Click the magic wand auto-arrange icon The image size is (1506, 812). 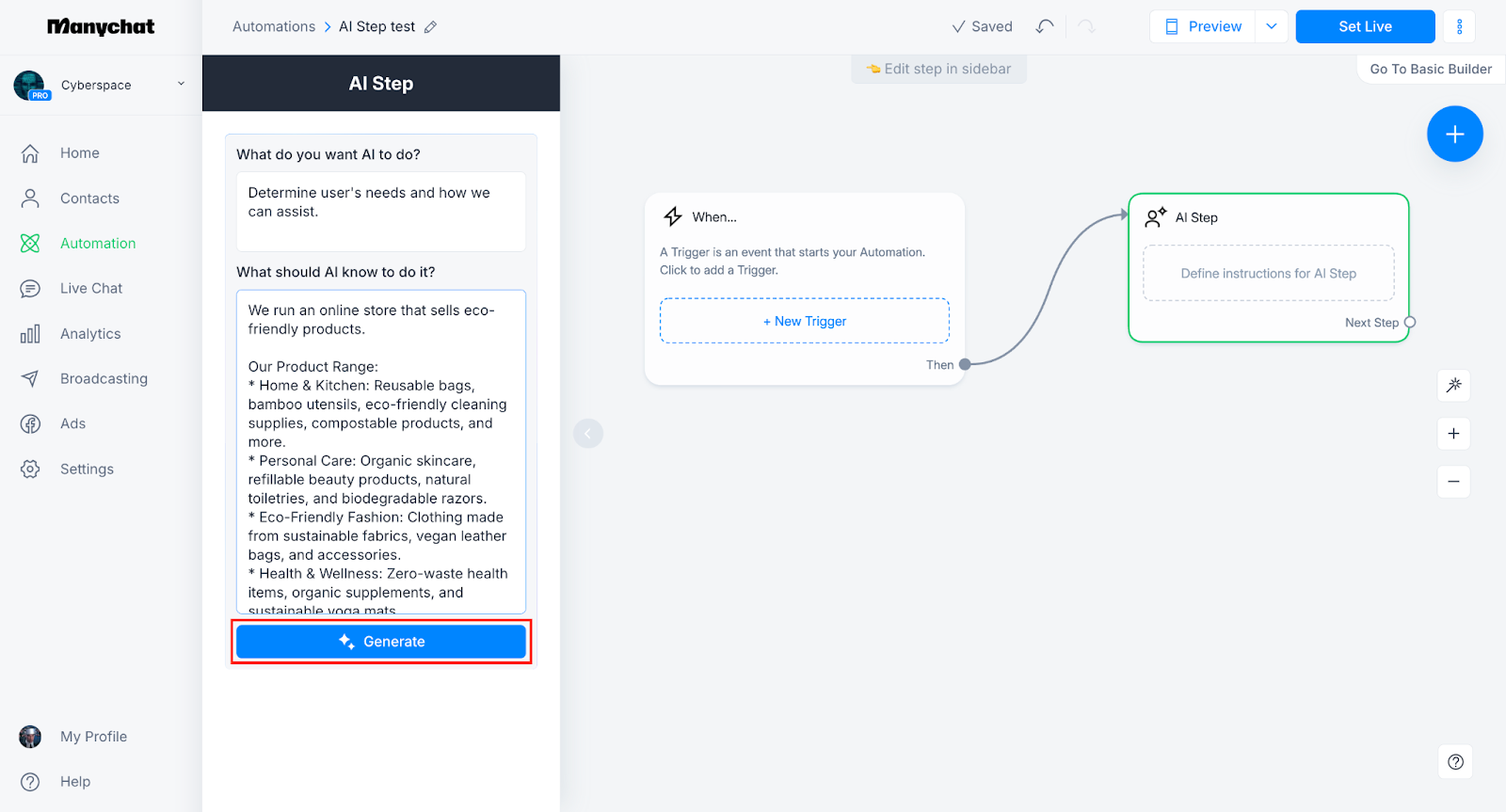[1453, 385]
